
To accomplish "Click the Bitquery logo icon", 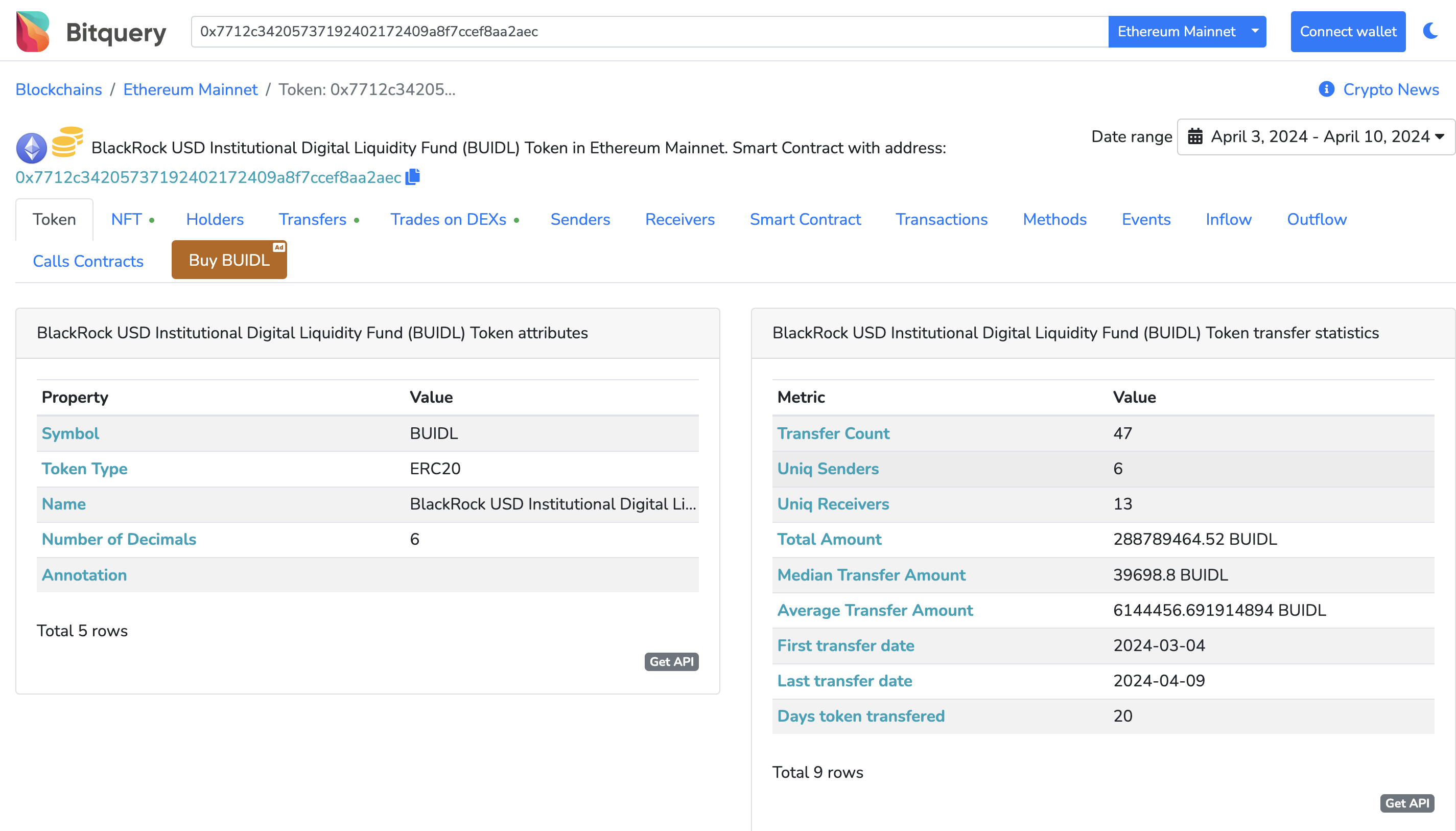I will tap(33, 31).
